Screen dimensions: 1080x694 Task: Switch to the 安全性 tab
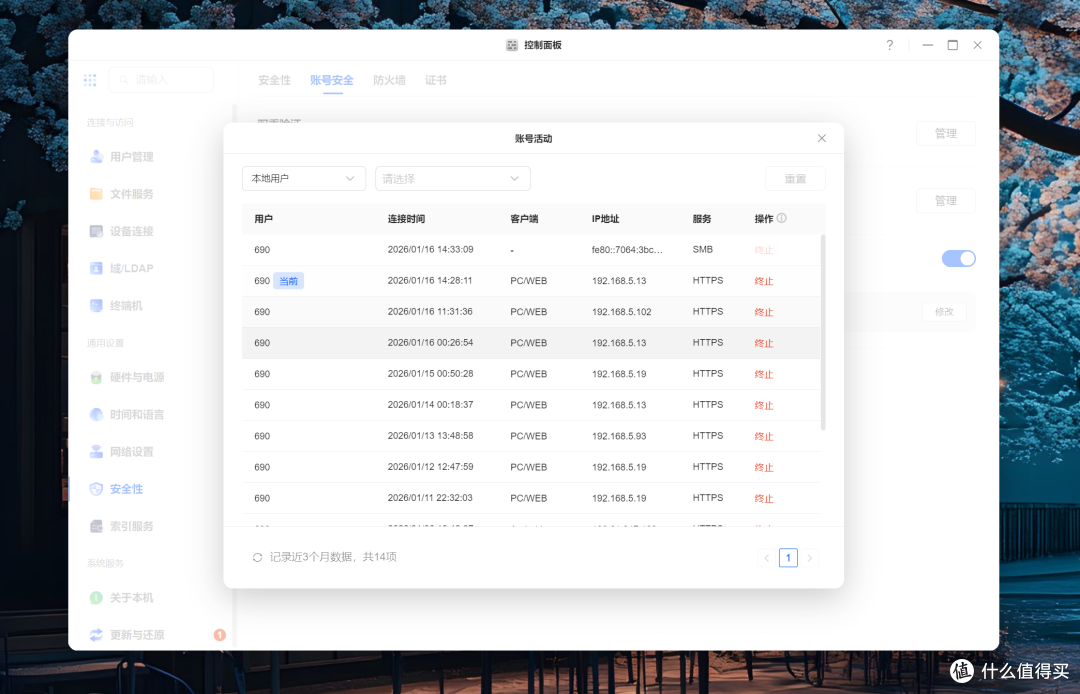(274, 80)
